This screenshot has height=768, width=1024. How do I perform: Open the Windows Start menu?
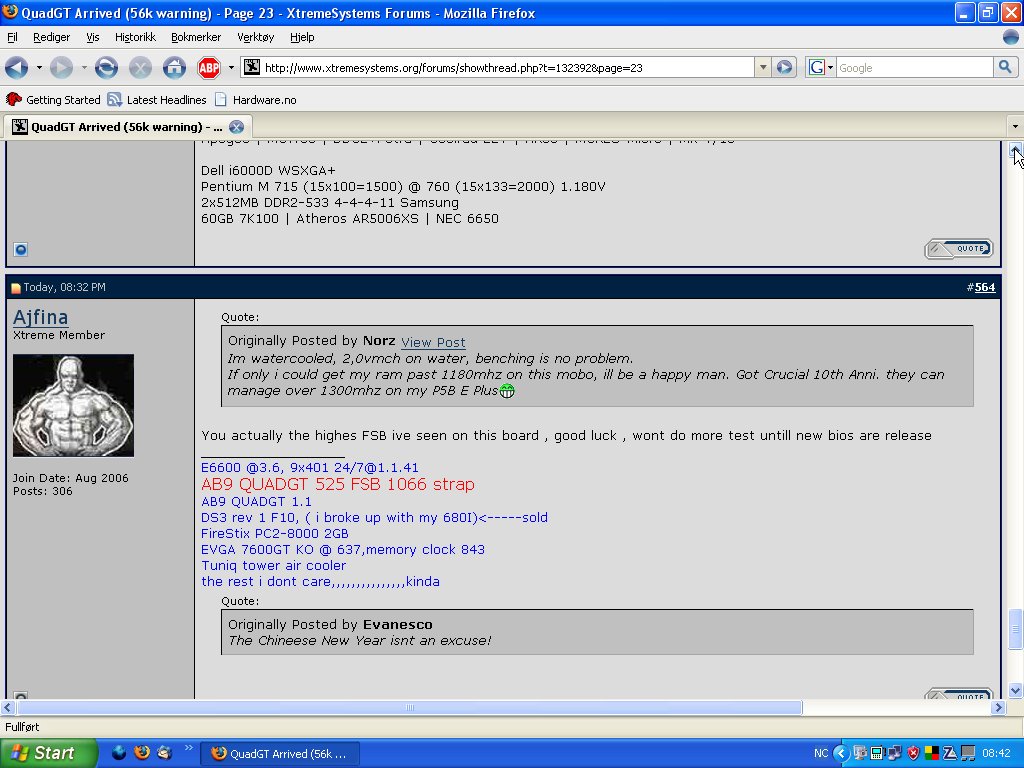[x=48, y=753]
